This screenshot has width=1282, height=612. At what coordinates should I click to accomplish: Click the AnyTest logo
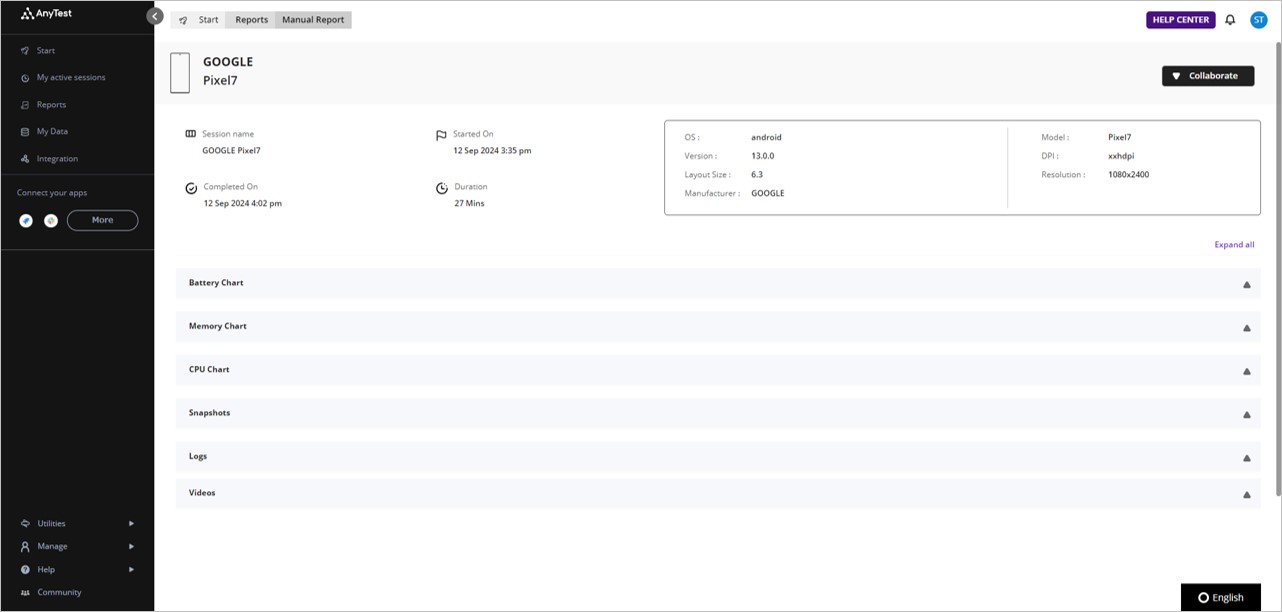click(x=48, y=14)
